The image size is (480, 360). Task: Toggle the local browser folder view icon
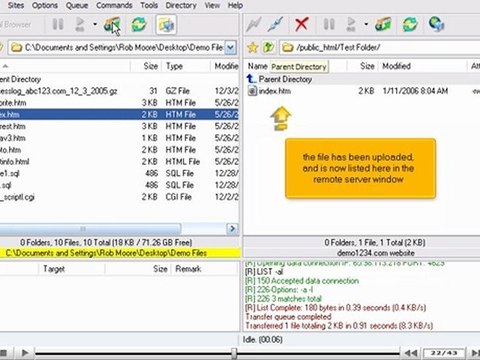coord(166,25)
